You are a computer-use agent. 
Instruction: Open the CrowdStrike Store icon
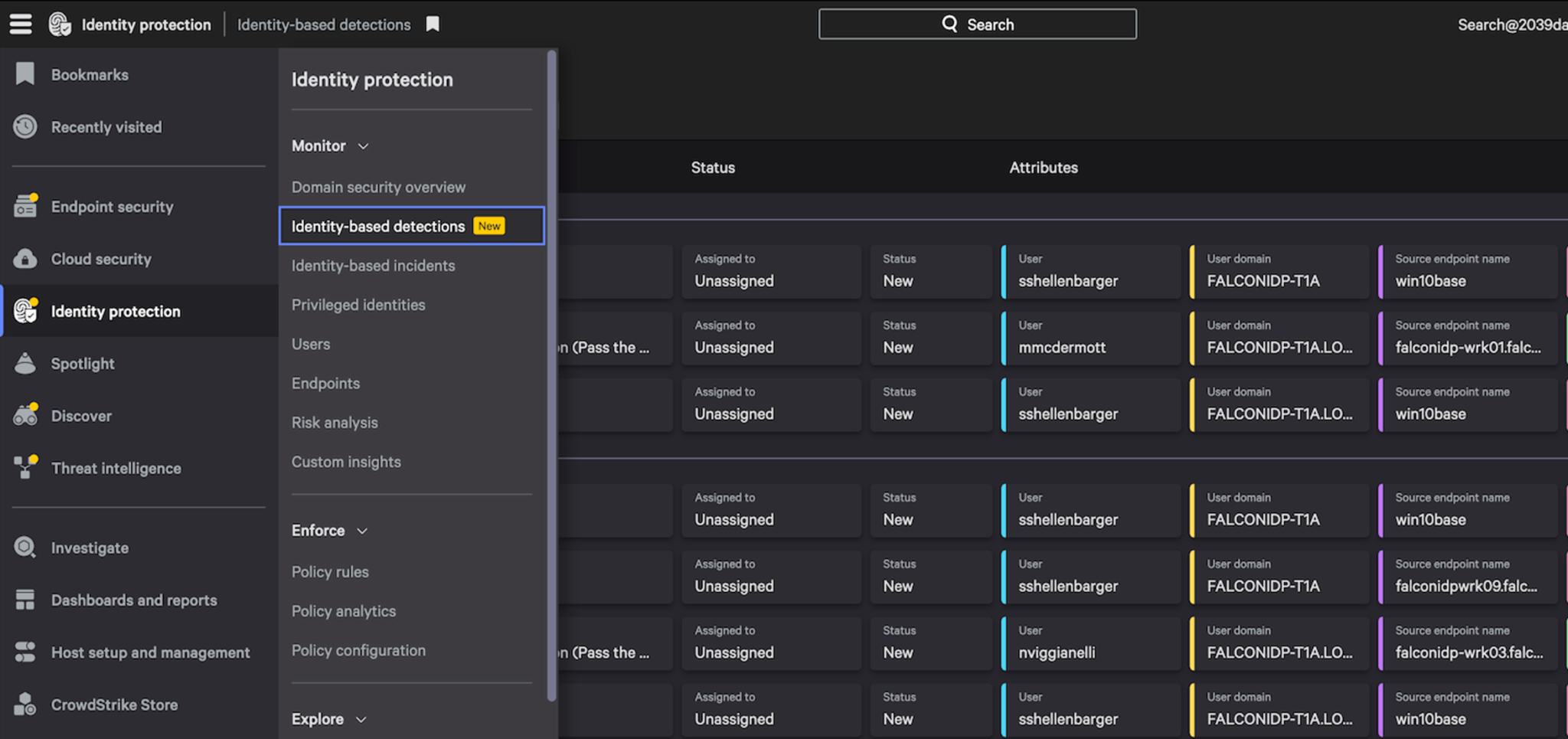[24, 704]
